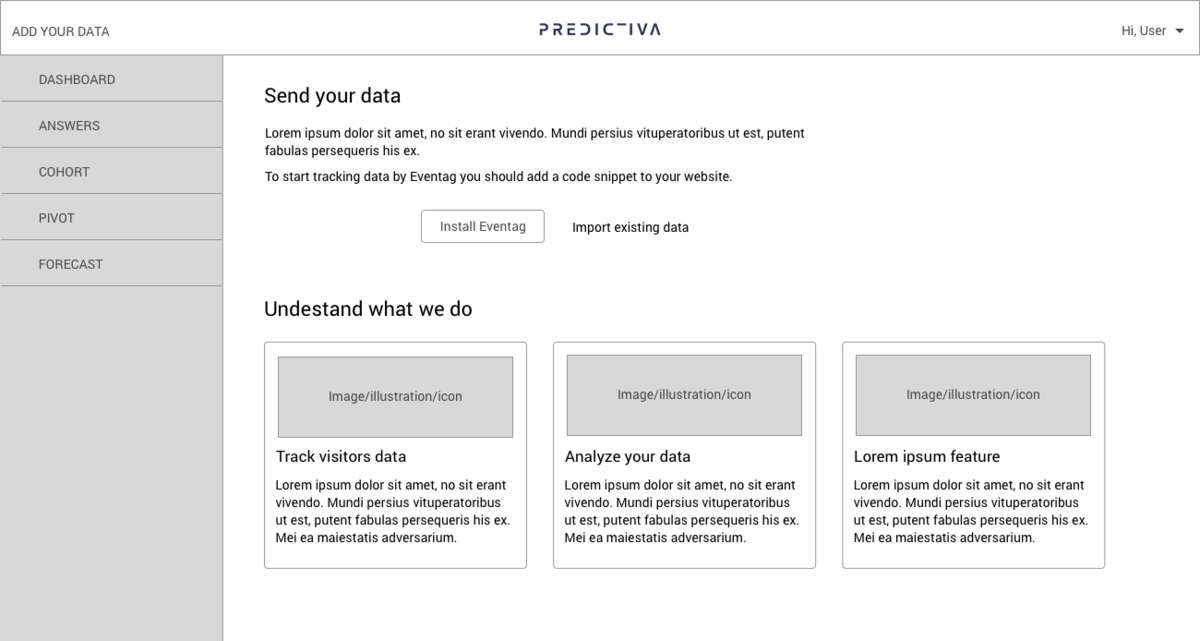Click the Track visitors data card title
The image size is (1200, 641).
pyautogui.click(x=341, y=456)
